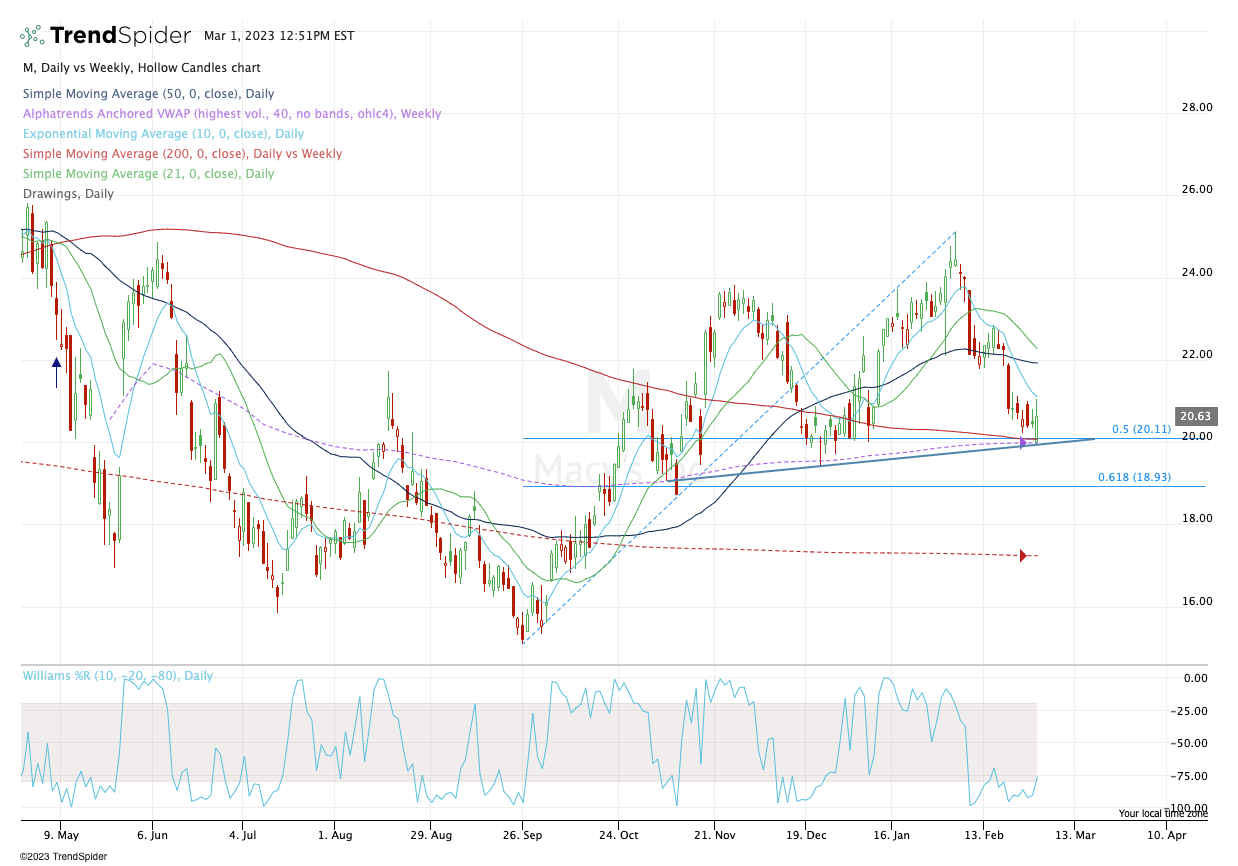Click the TrendSpider spider logo icon

[32, 36]
